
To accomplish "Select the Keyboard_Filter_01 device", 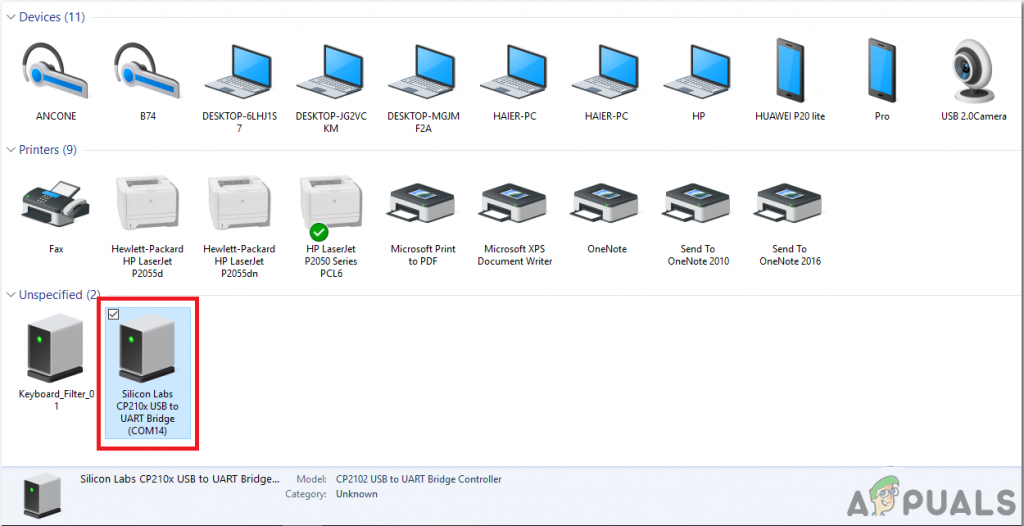I will tap(56, 363).
